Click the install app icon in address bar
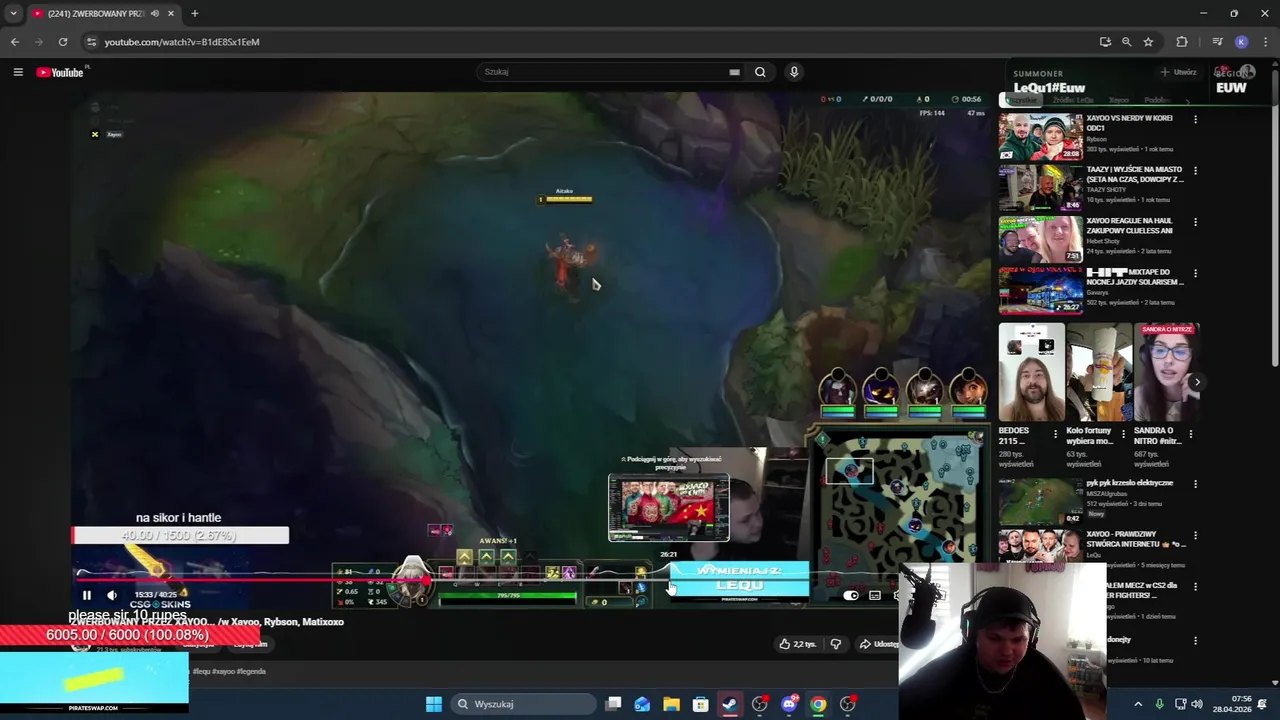Viewport: 1280px width, 720px height. coord(1104,42)
